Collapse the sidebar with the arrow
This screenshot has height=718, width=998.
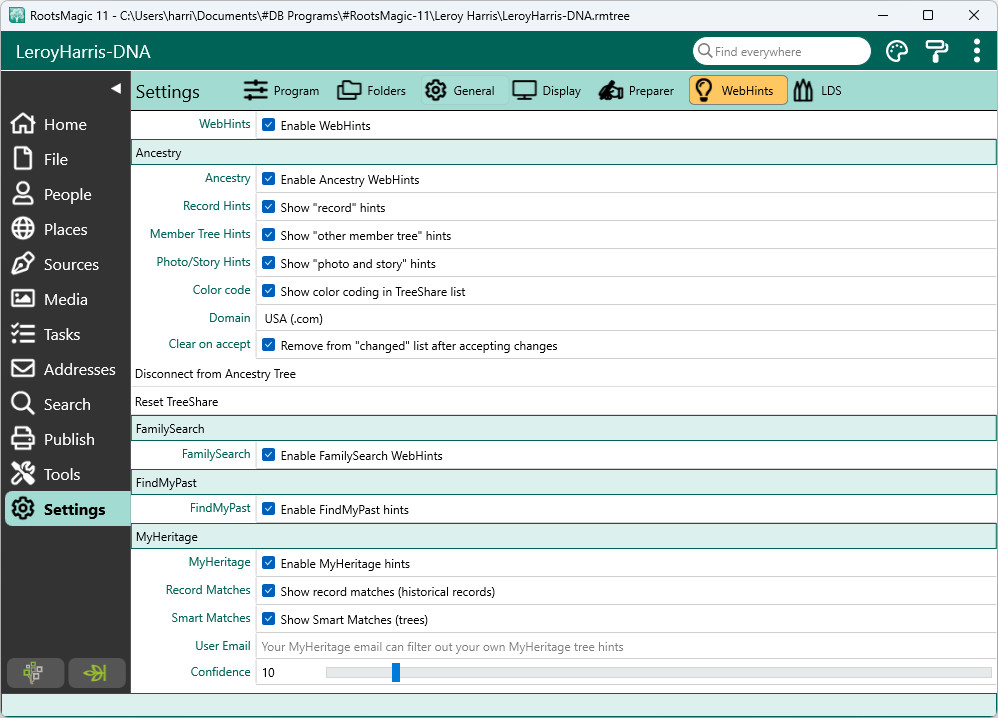point(116,88)
